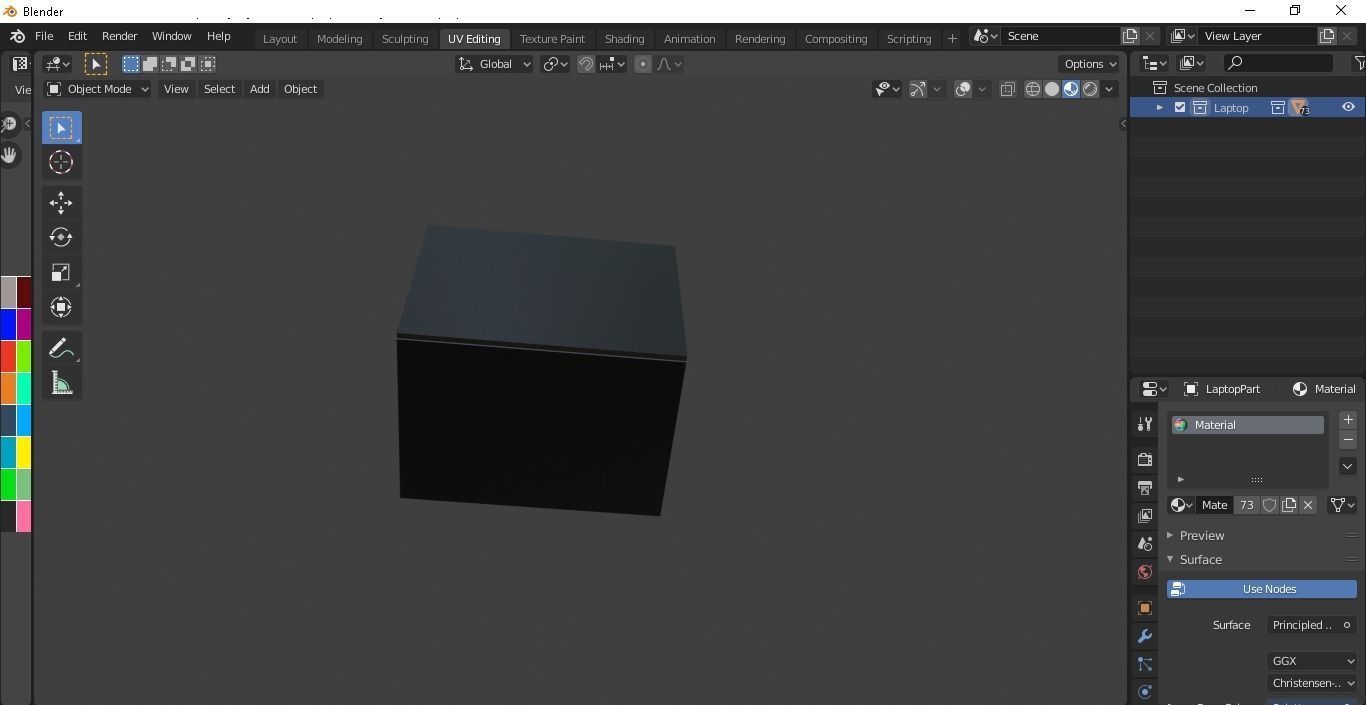Select the Select Box tool

[x=61, y=127]
